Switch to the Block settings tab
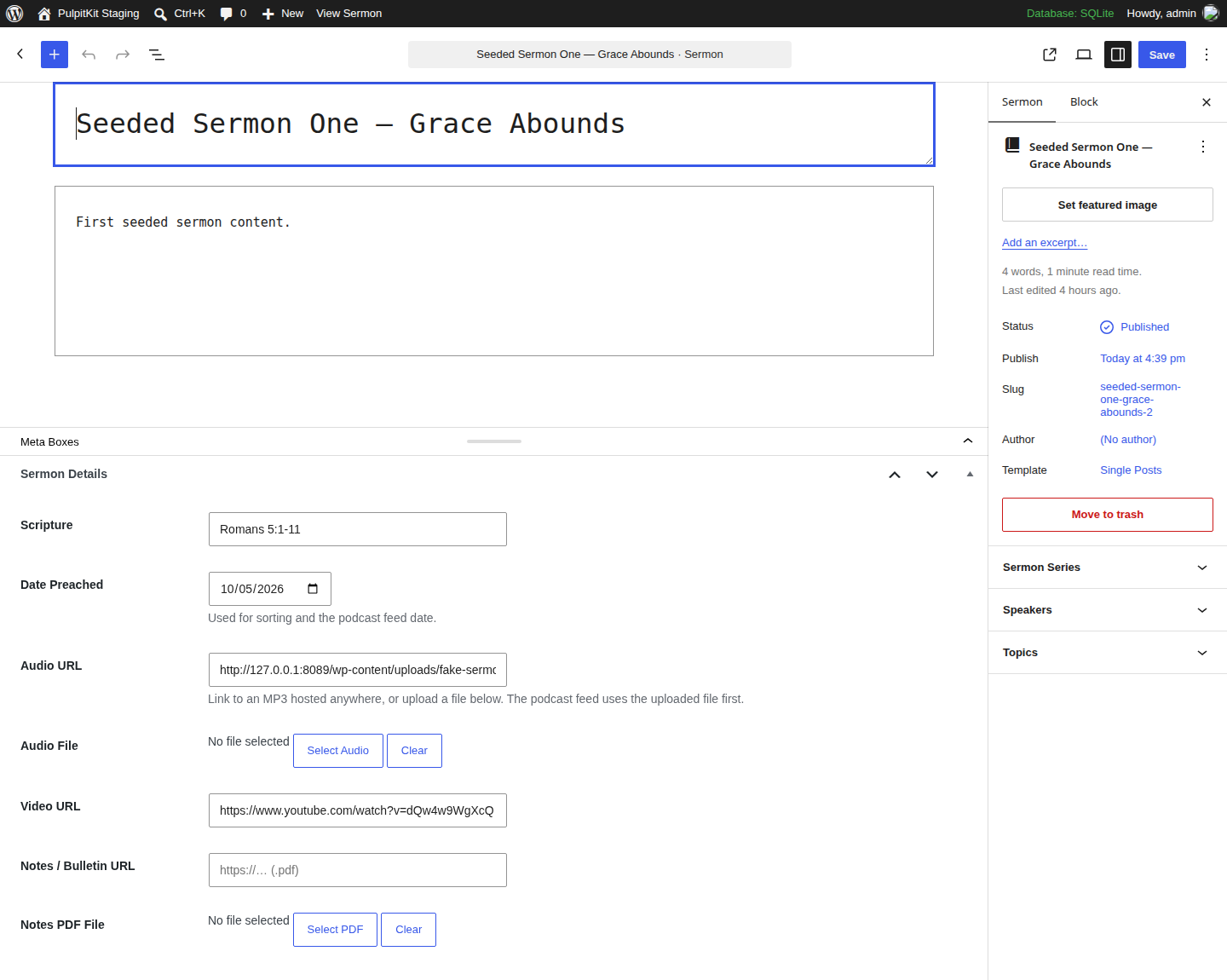The image size is (1227, 980). pos(1084,102)
